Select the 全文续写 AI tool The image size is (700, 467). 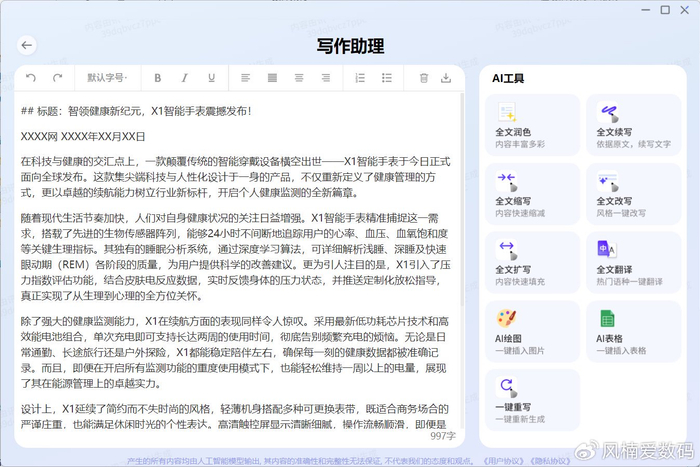[x=630, y=125]
